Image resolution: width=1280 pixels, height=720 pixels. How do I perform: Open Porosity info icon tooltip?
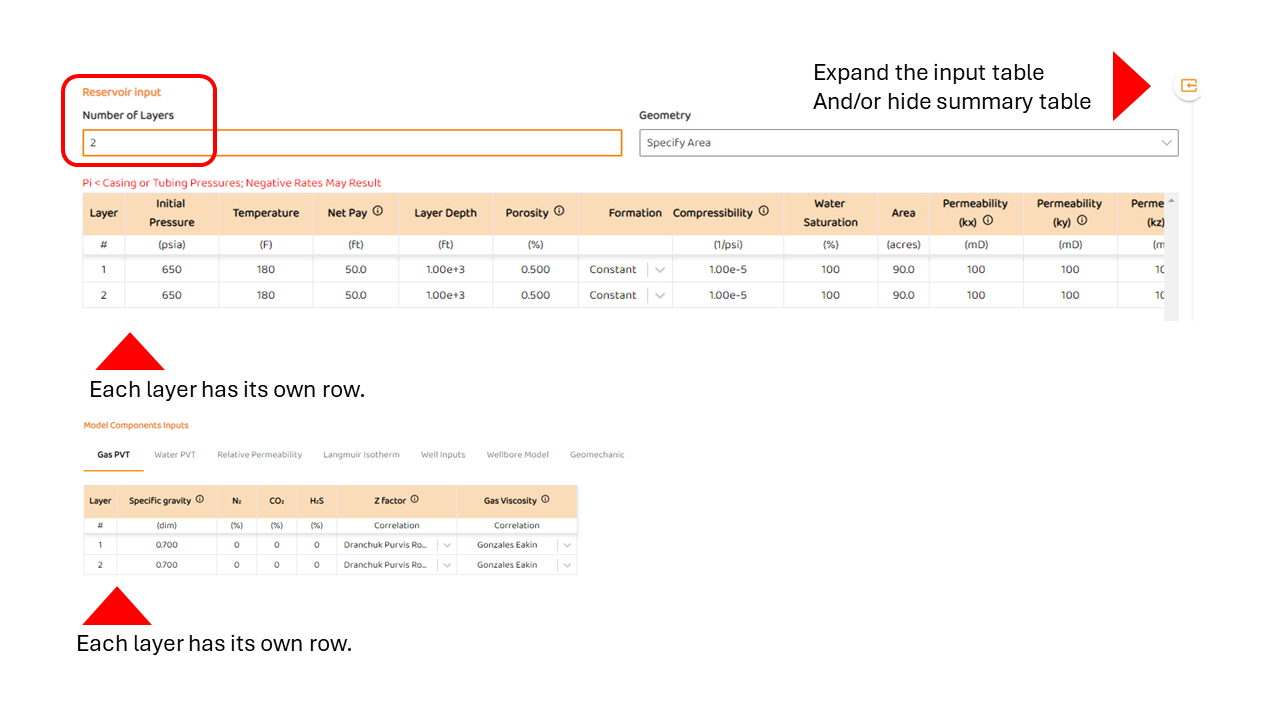click(559, 212)
